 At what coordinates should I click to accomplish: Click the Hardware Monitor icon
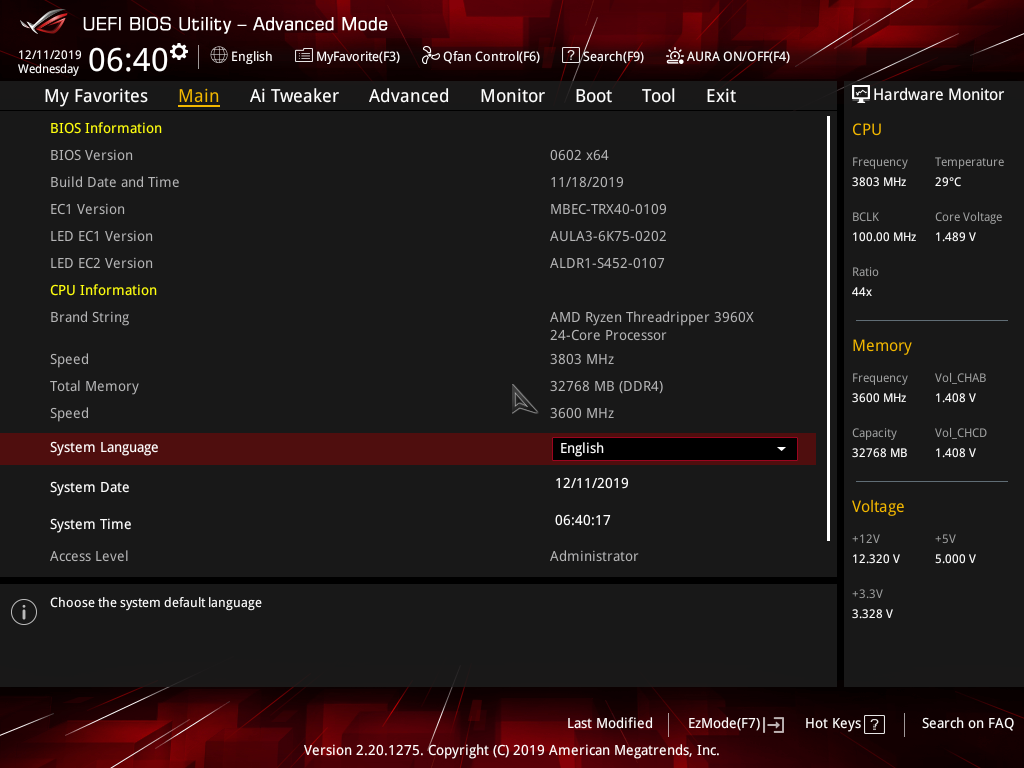(x=861, y=94)
